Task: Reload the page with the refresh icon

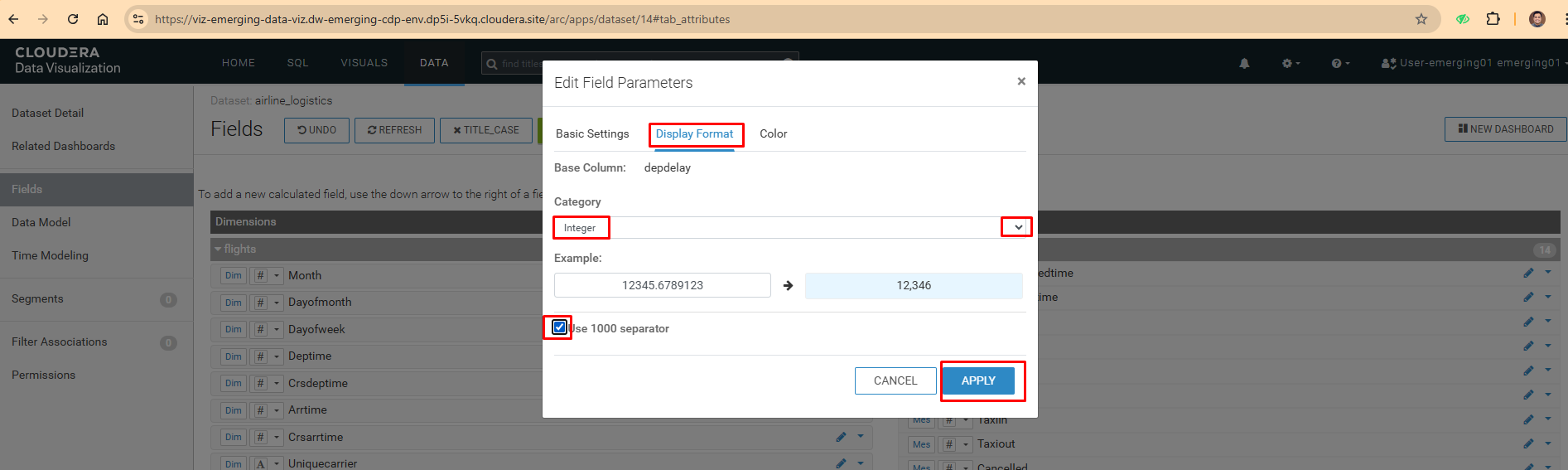Action: click(73, 19)
